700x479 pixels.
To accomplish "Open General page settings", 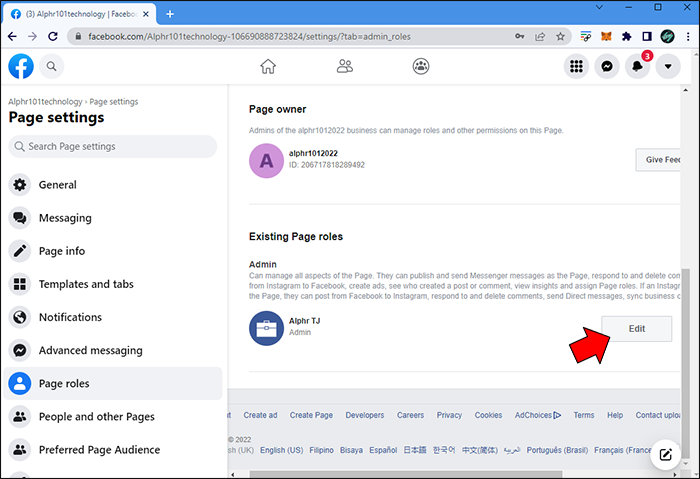I will click(x=112, y=185).
